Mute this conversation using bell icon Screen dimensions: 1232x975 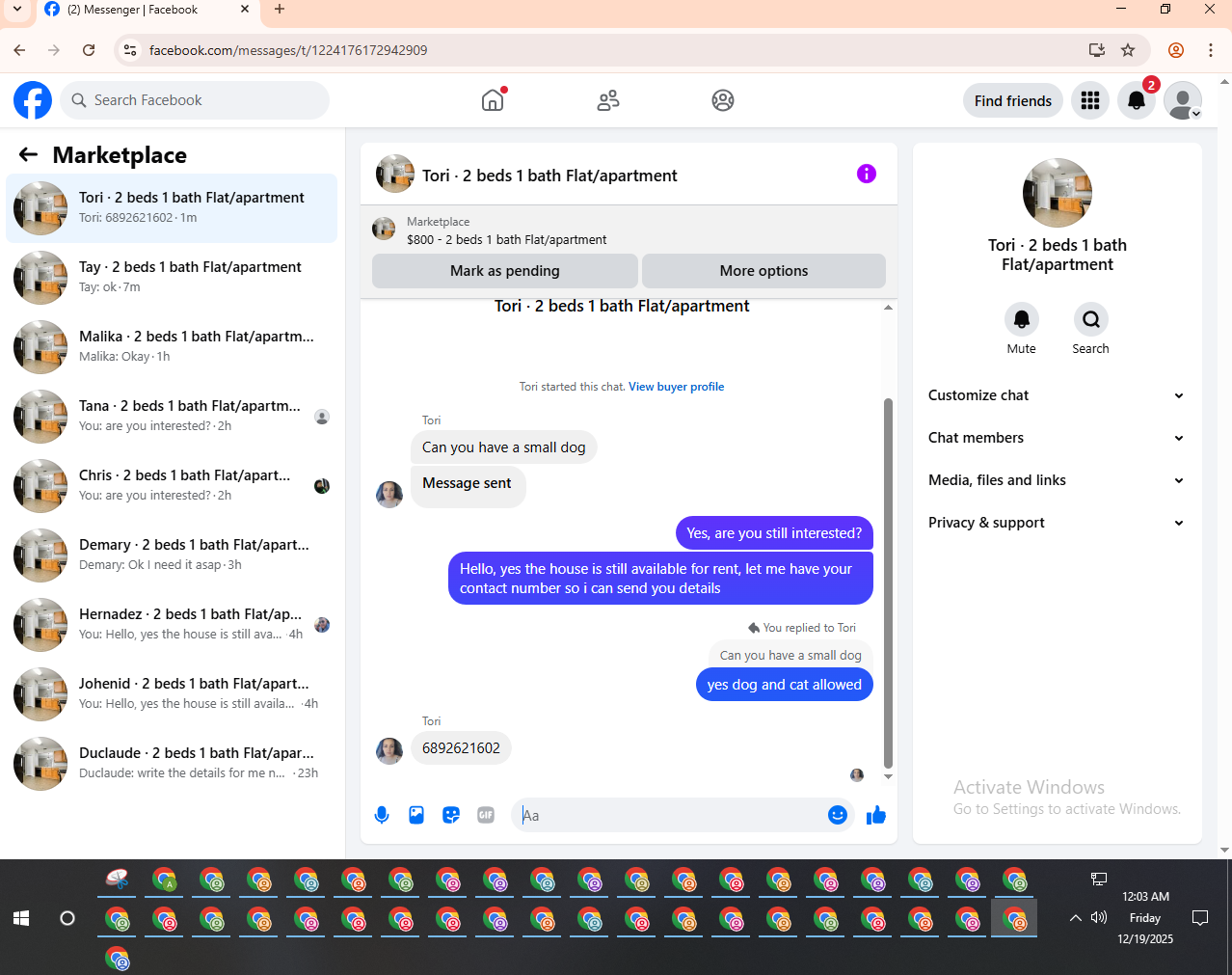click(x=1022, y=319)
